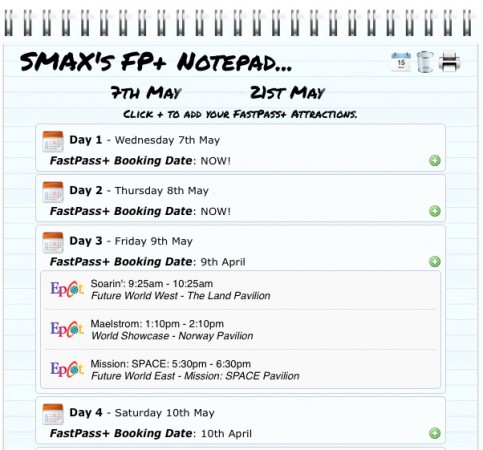Add a FastPass+ attraction to Day 1
483x450 pixels.
tap(435, 161)
